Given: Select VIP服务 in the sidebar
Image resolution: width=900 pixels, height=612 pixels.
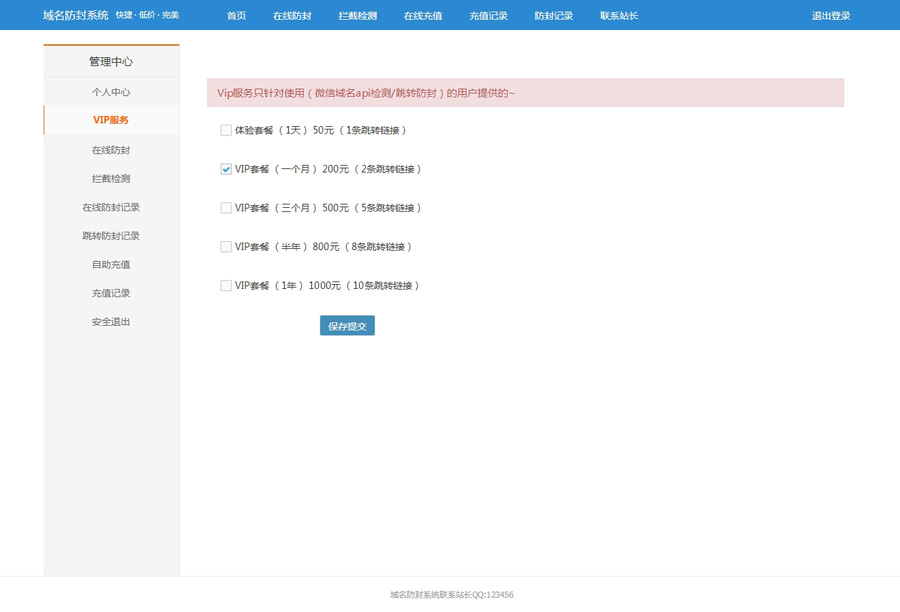Looking at the screenshot, I should pos(111,120).
